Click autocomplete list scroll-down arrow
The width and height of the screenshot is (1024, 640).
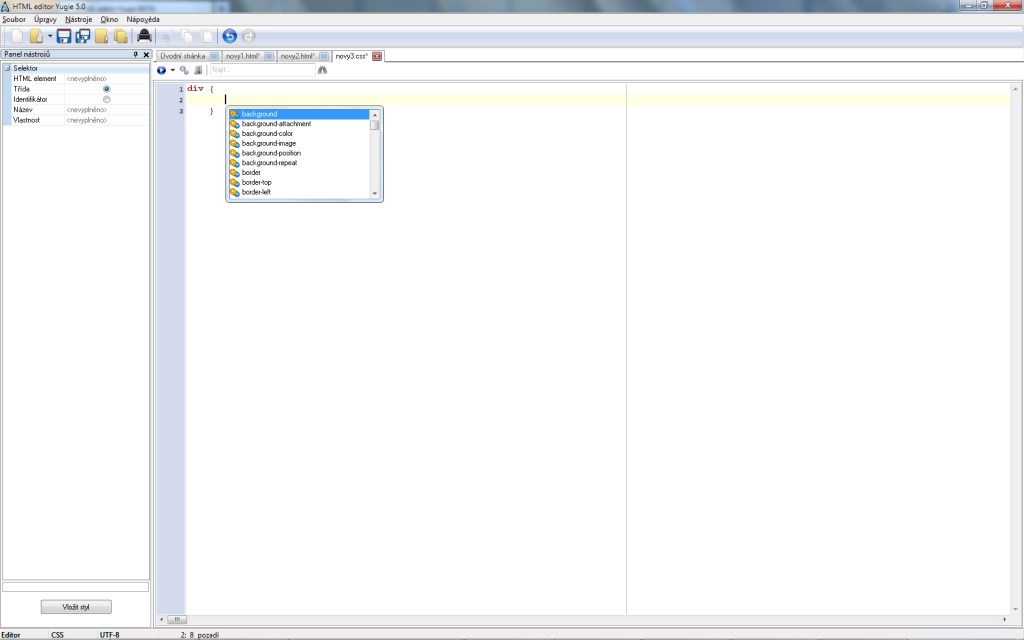[375, 193]
